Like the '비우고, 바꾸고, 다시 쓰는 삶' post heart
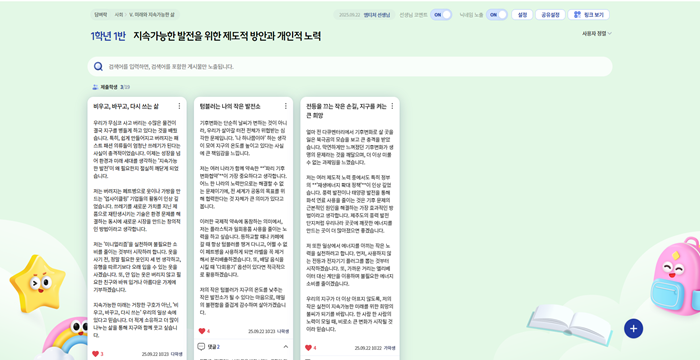Image resolution: width=700 pixels, height=360 pixels. tap(95, 354)
